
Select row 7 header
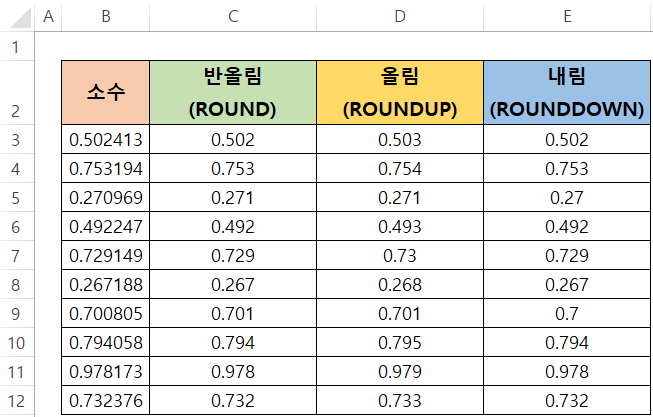coord(17,255)
